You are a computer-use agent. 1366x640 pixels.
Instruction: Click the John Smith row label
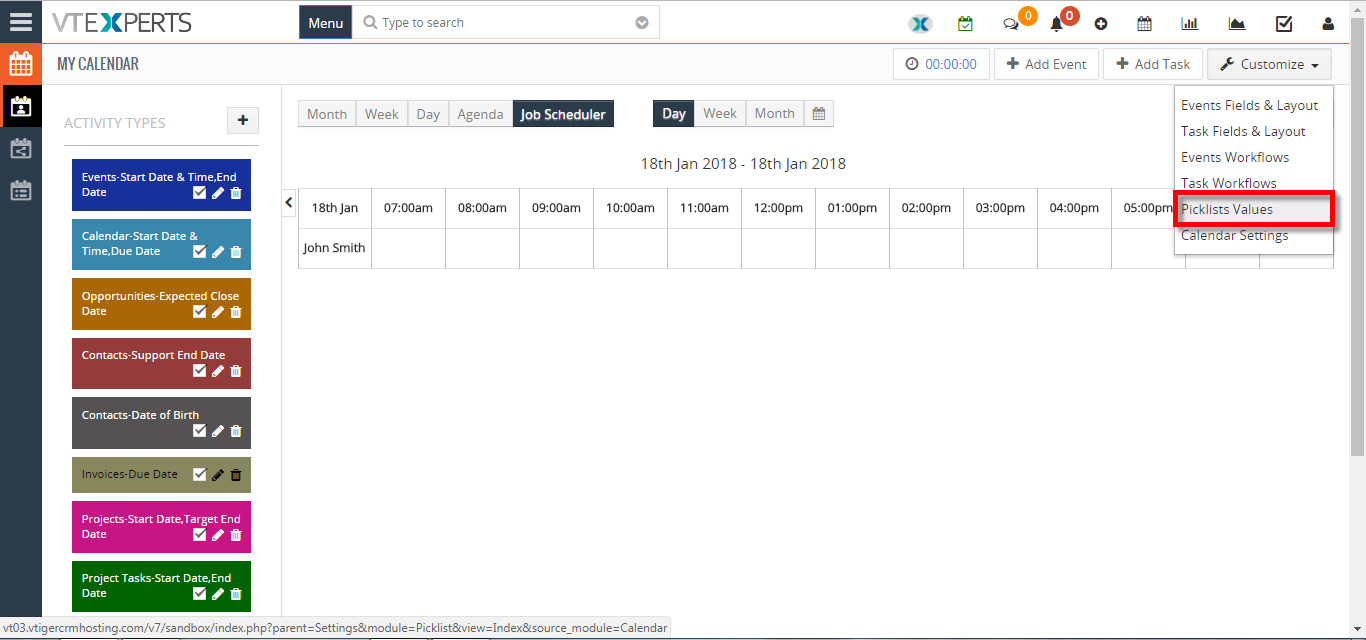335,248
